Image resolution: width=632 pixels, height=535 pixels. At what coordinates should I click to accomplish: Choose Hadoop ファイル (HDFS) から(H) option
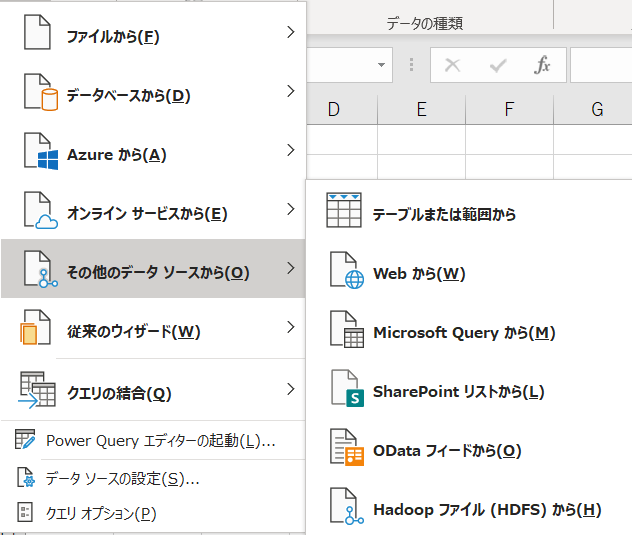(x=469, y=506)
